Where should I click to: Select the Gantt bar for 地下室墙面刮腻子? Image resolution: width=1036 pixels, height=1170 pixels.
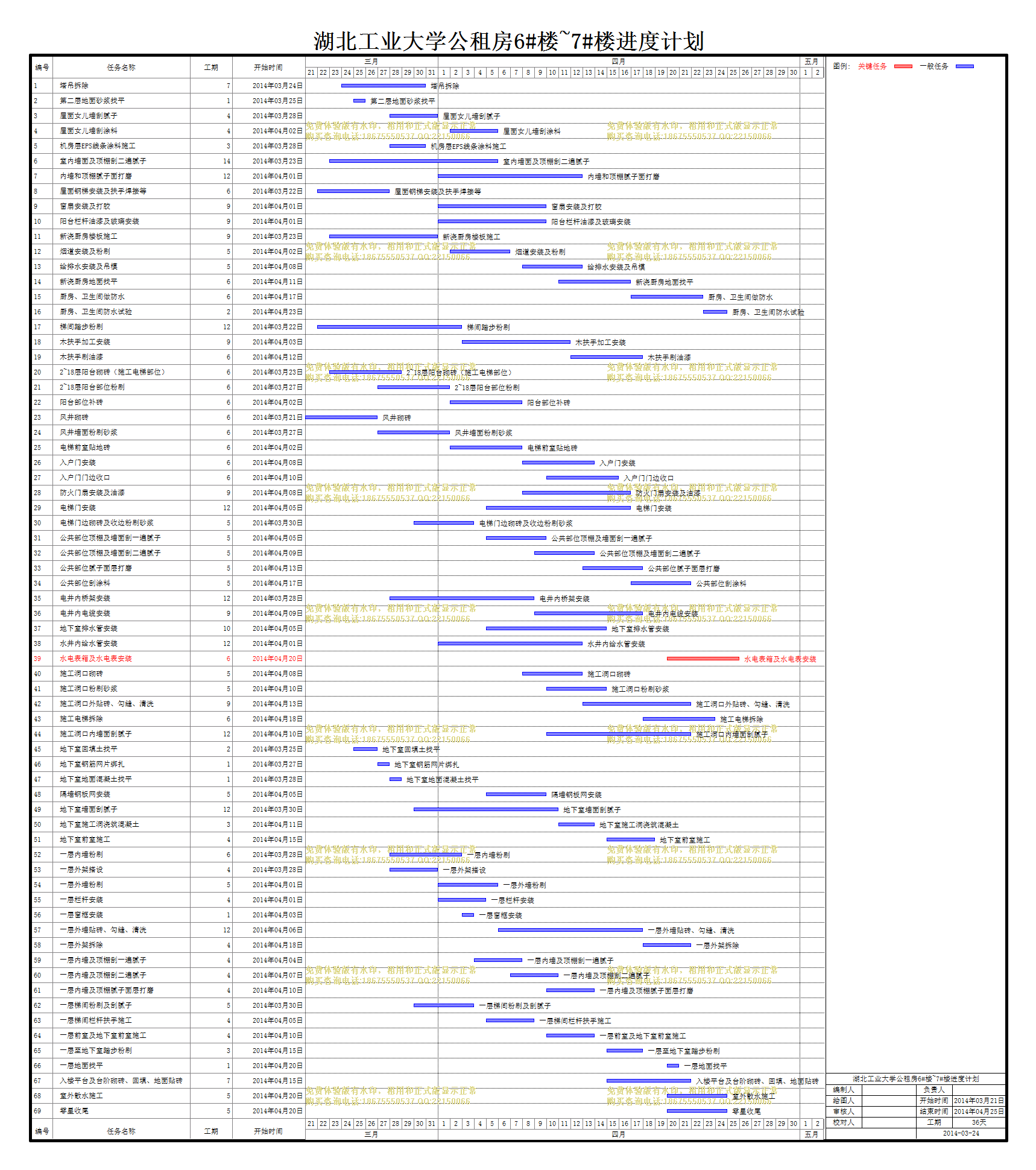486,809
